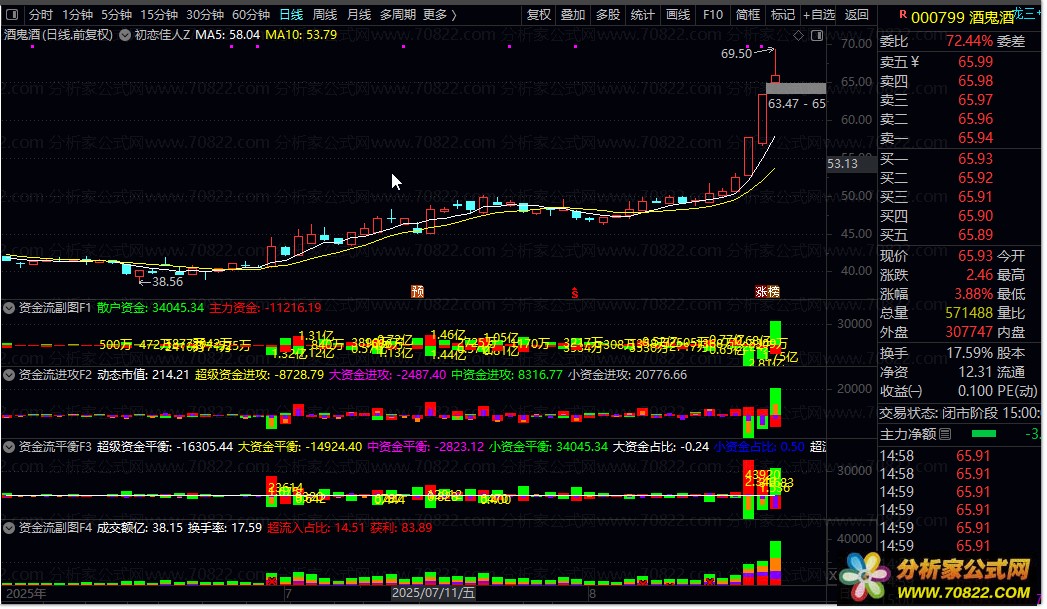Click the 买一 price 65.93
This screenshot has height=609, width=1047.
pyautogui.click(x=976, y=159)
